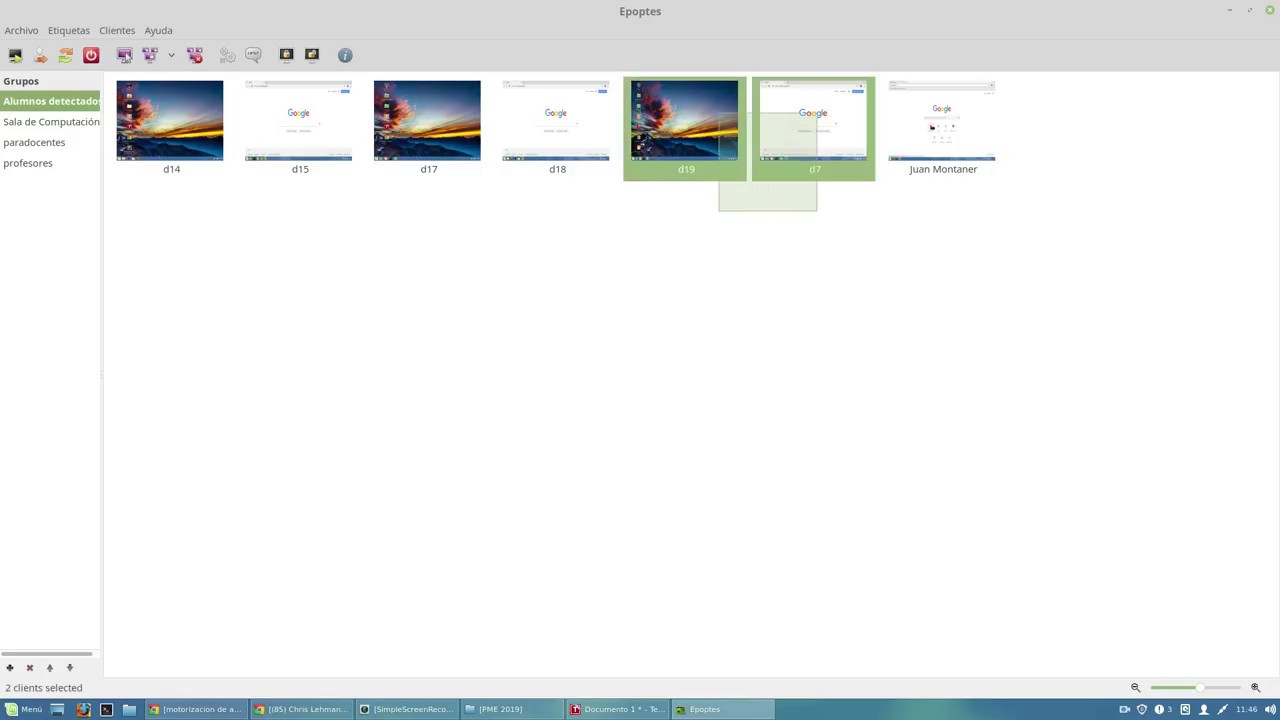Open the Etiquetas menu
This screenshot has width=1280, height=720.
[x=68, y=30]
